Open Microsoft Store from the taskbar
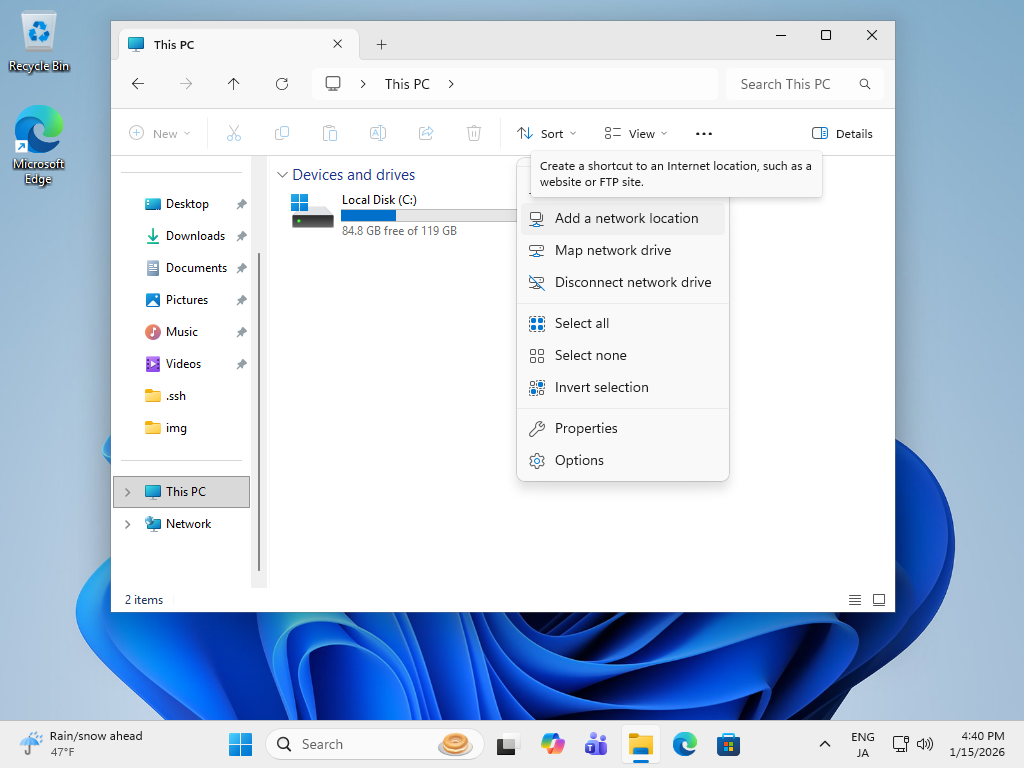Viewport: 1024px width, 768px height. pos(728,744)
